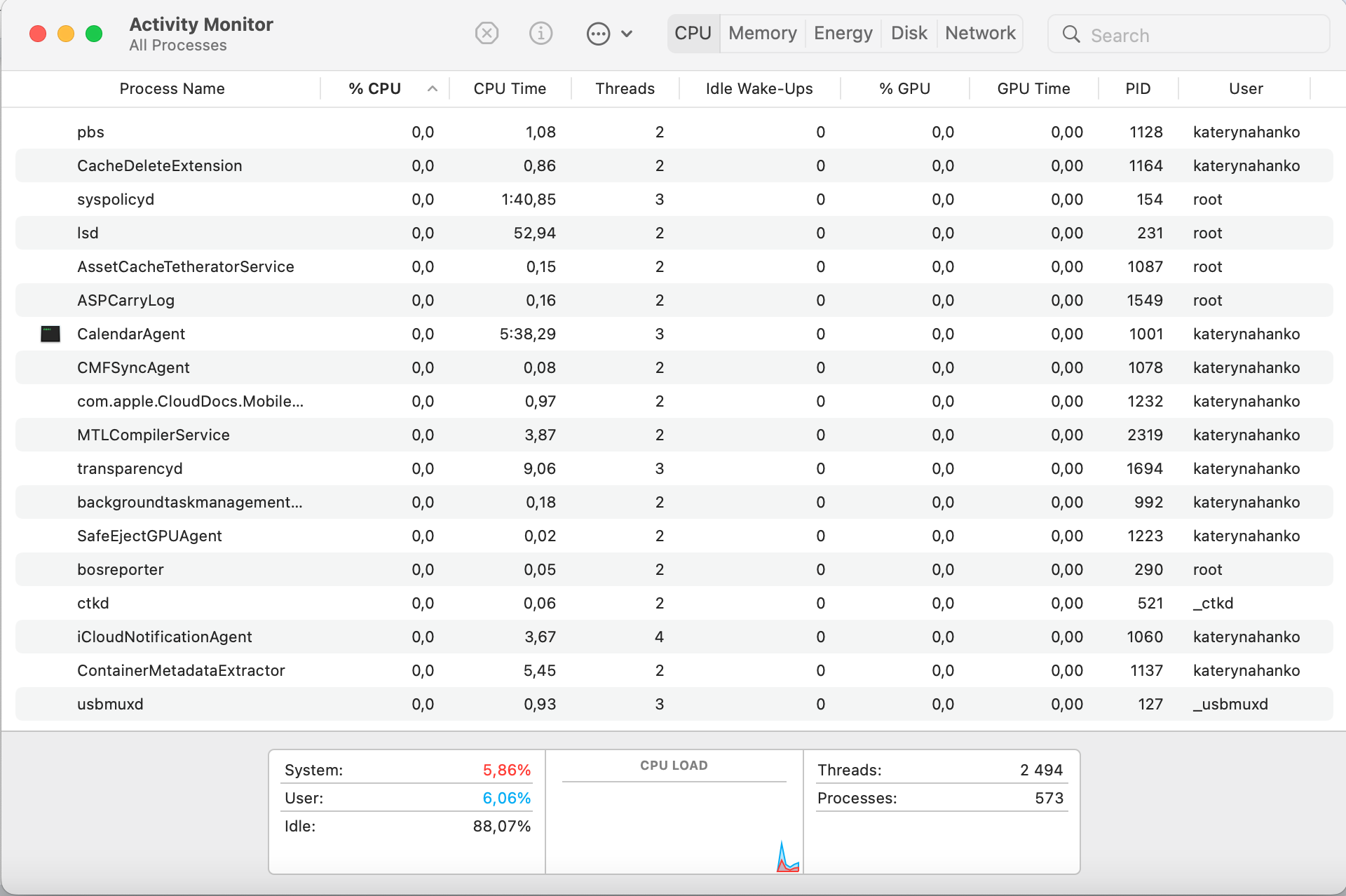The width and height of the screenshot is (1346, 896).
Task: Click the Idle 88,07% value
Action: [x=502, y=826]
